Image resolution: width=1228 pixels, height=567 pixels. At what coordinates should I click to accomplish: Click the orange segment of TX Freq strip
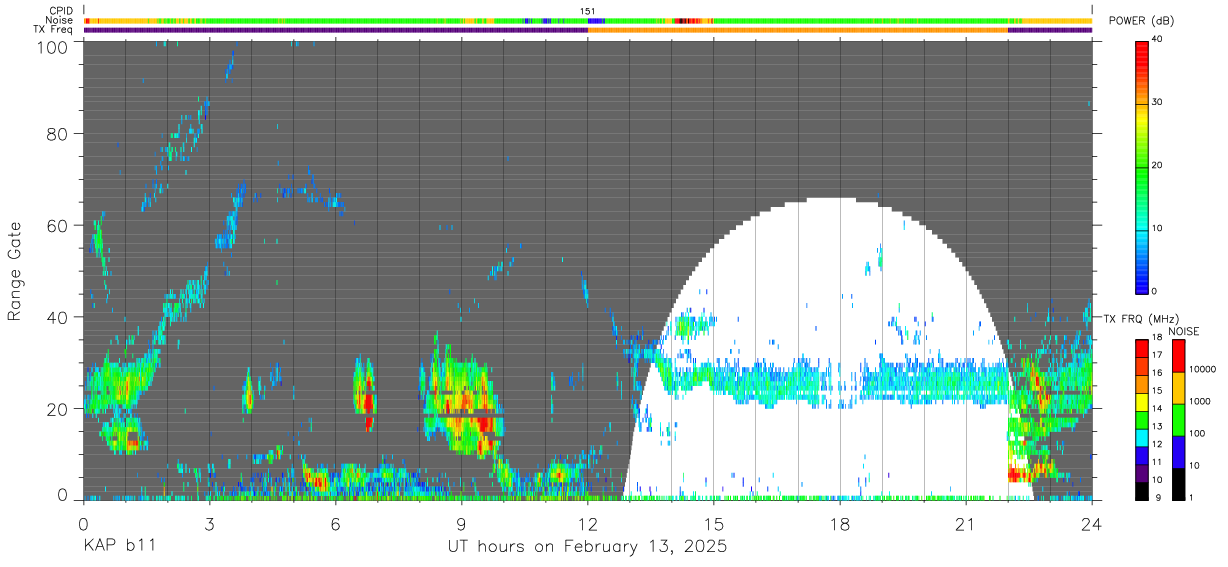click(x=798, y=30)
